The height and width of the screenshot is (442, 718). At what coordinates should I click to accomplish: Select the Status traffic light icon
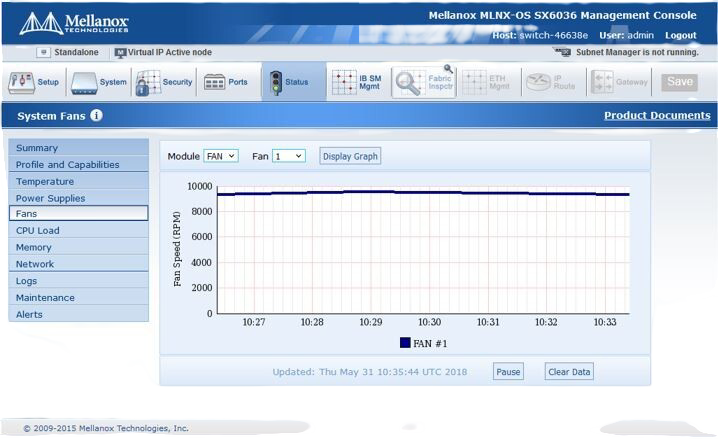tap(275, 83)
